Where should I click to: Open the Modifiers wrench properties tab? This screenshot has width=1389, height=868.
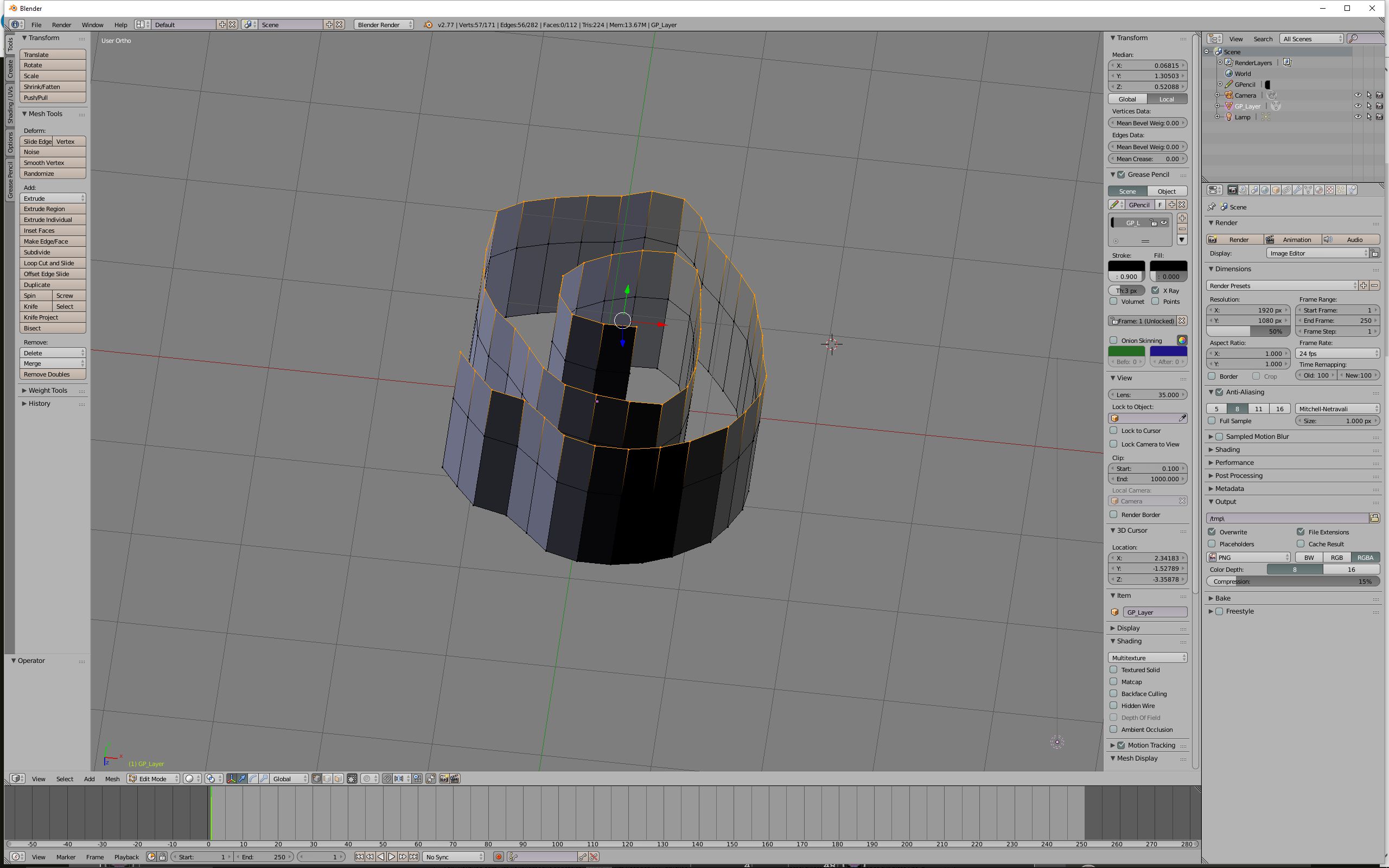1297,190
